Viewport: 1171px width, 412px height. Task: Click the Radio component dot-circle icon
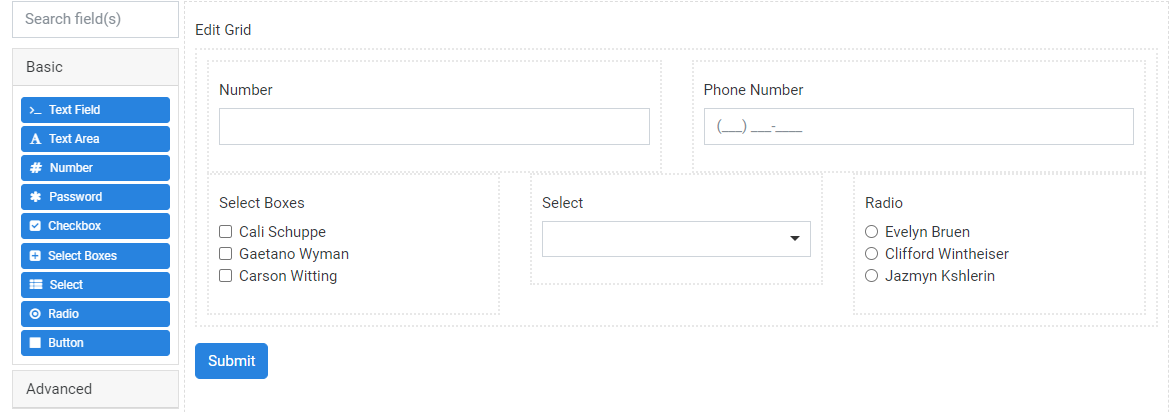[x=34, y=314]
